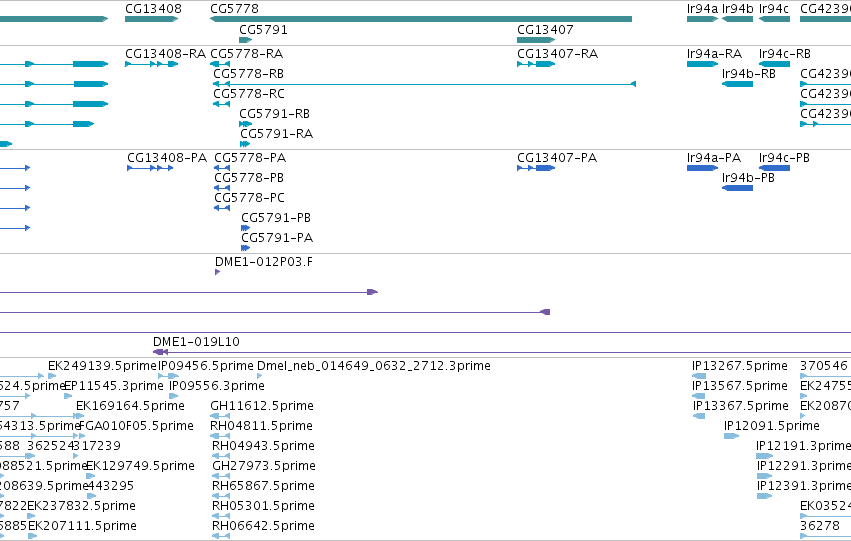This screenshot has width=851, height=541.
Task: Click the IP12091.5prime EST
Action: click(x=732, y=436)
